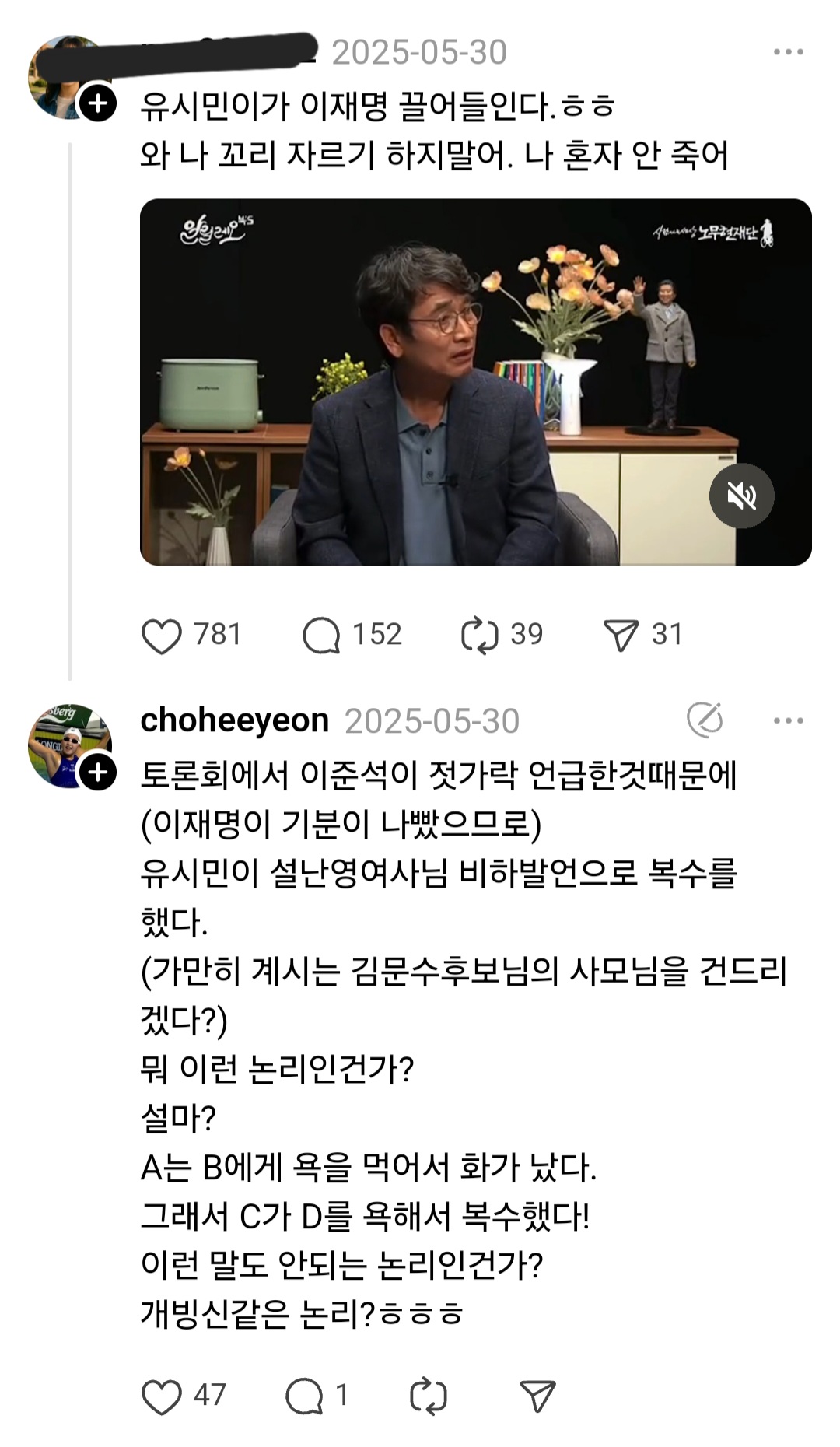This screenshot has width=840, height=1447.
Task: Open the three-dot menu on choheeyeon's reply
Action: (789, 720)
